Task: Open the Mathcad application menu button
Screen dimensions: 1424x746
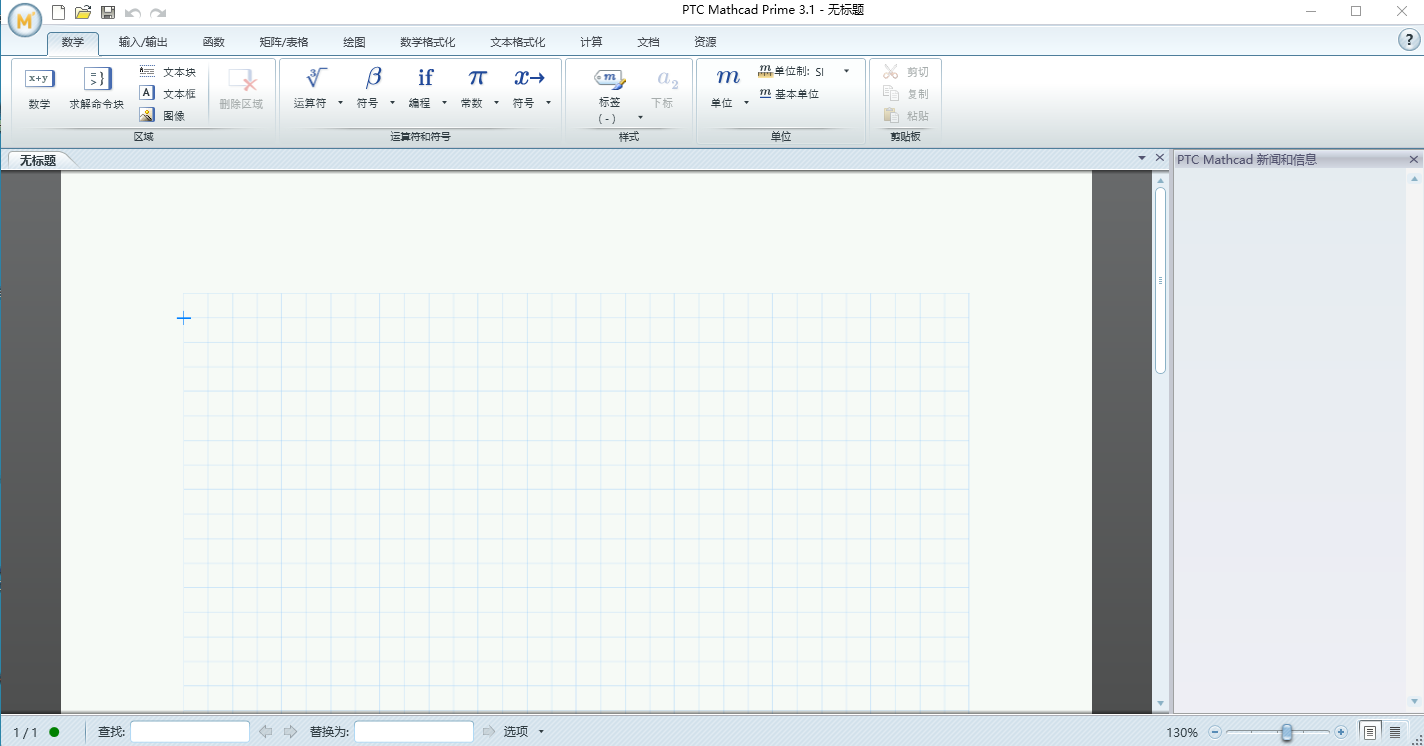Action: [x=24, y=18]
